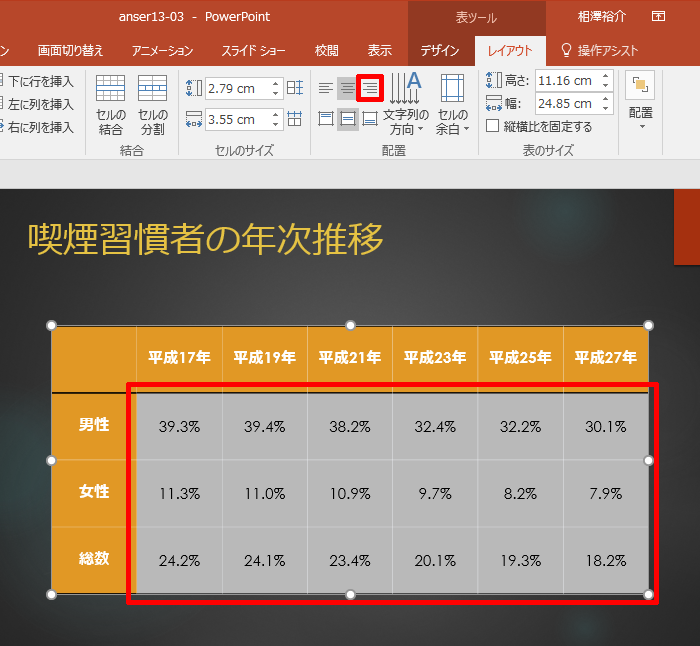The width and height of the screenshot is (700, 646).
Task: Switch to the table Design (デザイン) tab
Action: (440, 50)
